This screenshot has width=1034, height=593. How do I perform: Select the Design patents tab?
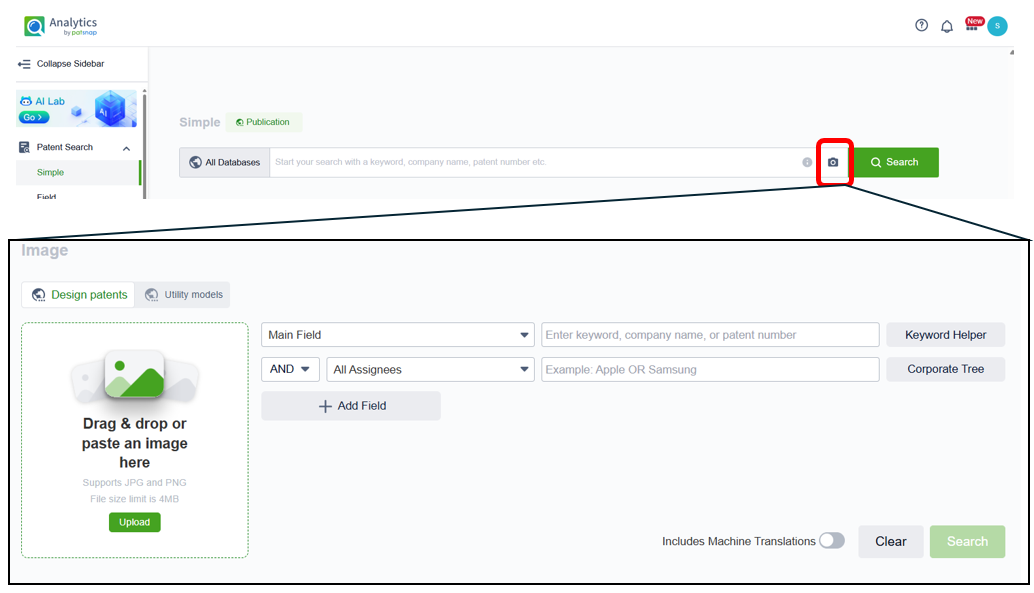[x=78, y=294]
